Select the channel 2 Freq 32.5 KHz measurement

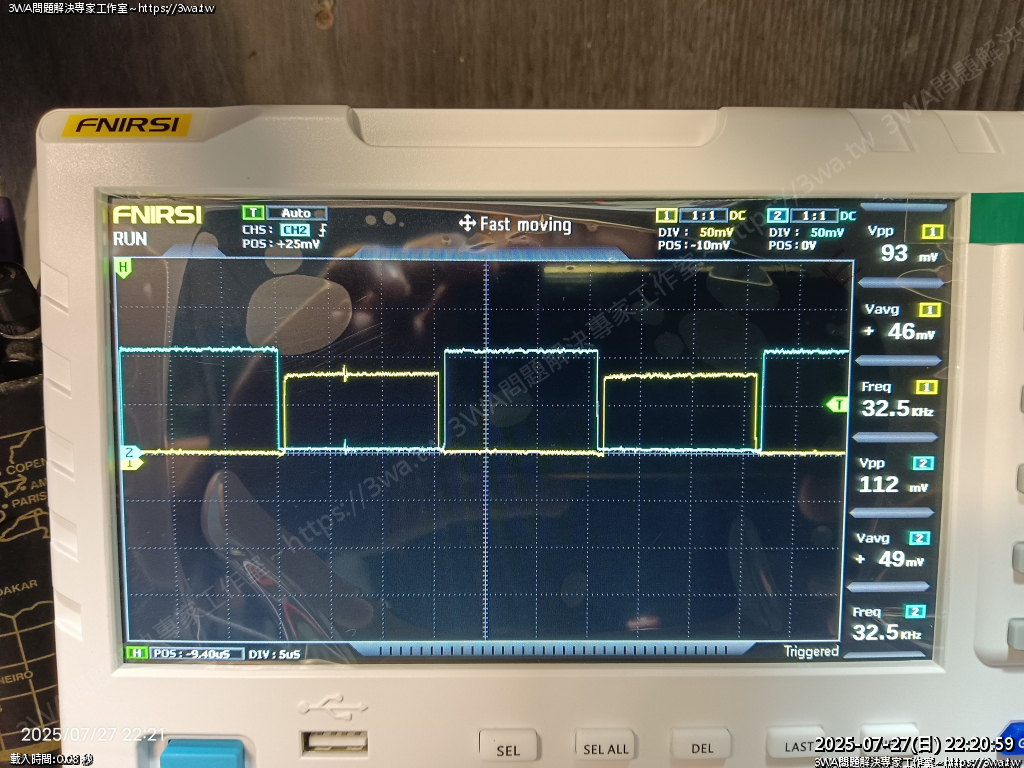pyautogui.click(x=886, y=632)
